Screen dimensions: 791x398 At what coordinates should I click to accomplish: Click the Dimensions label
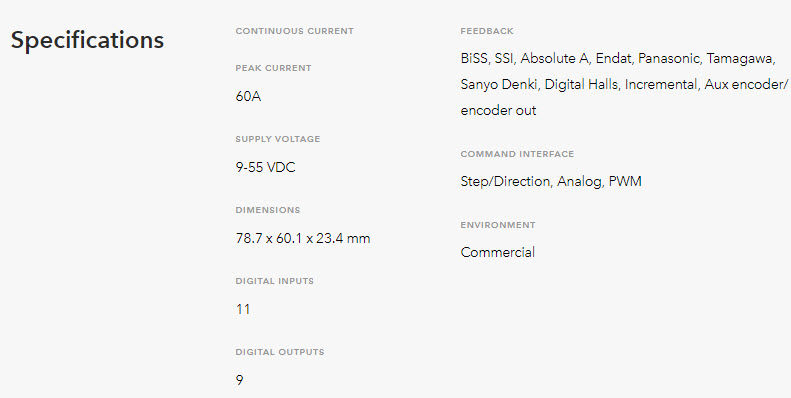[x=268, y=210]
